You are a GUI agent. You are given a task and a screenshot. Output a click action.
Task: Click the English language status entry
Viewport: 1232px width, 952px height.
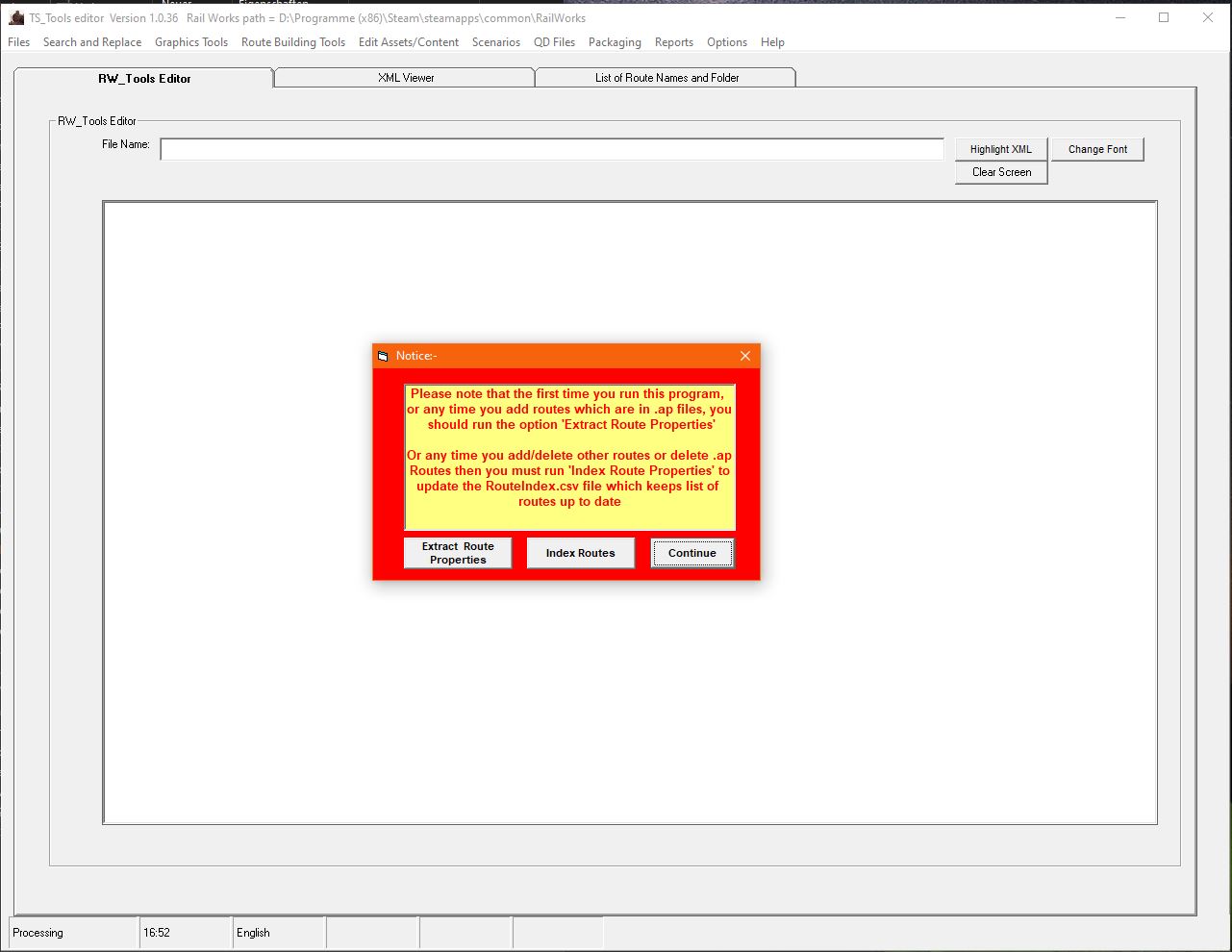point(279,933)
